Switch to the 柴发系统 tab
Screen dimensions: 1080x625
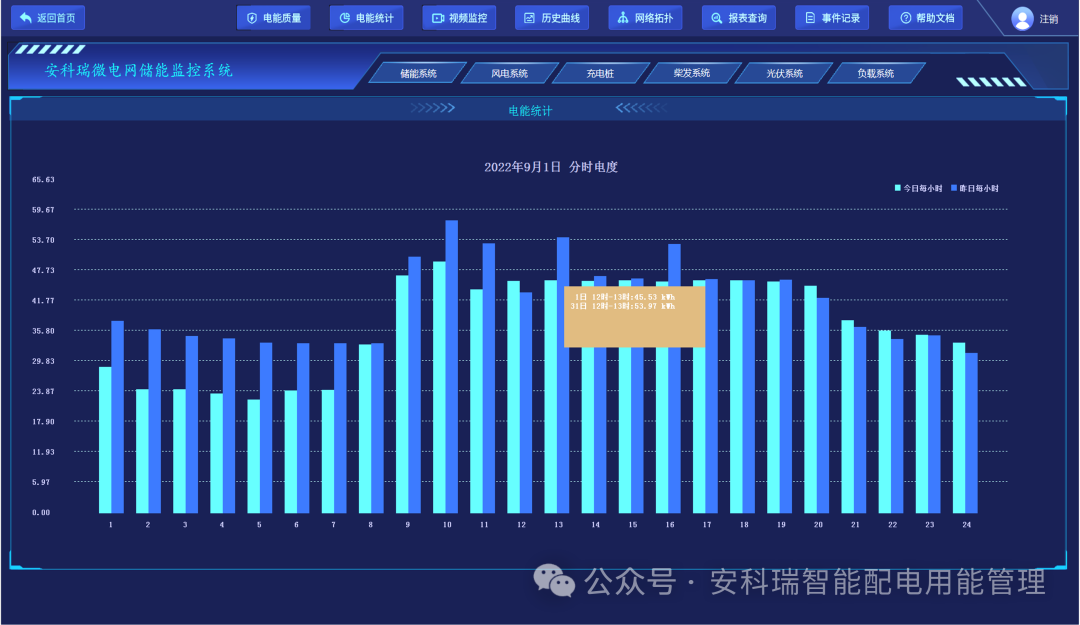(x=692, y=73)
